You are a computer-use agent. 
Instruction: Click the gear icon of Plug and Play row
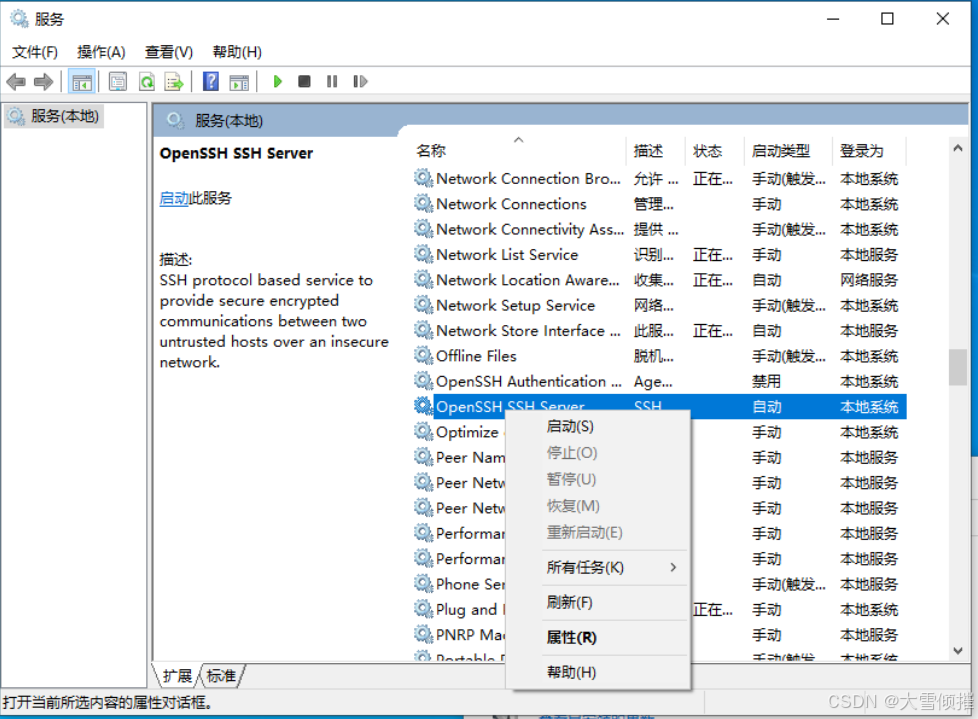coord(424,609)
